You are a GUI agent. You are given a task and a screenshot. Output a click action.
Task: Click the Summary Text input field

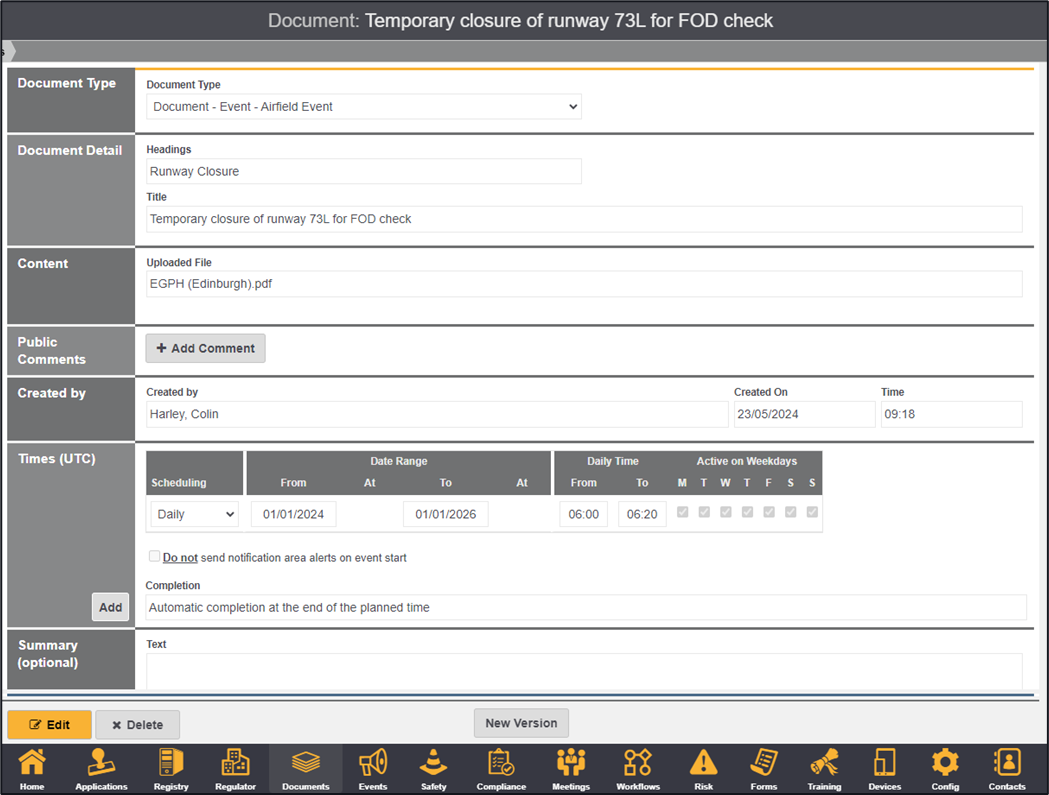click(584, 670)
